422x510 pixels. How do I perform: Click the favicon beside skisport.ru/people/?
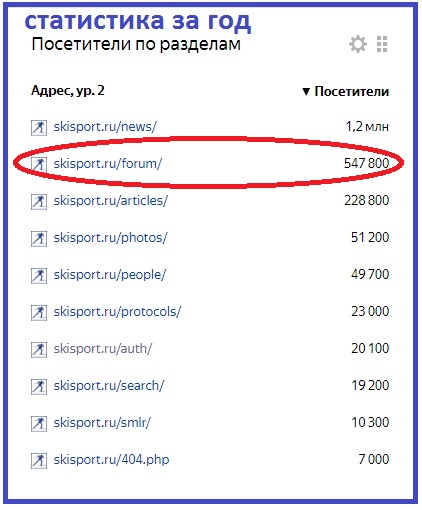39,276
